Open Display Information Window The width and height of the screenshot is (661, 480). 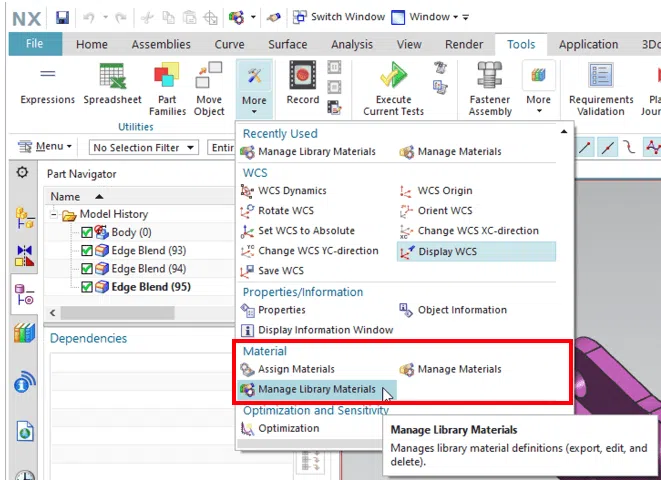pyautogui.click(x=317, y=330)
